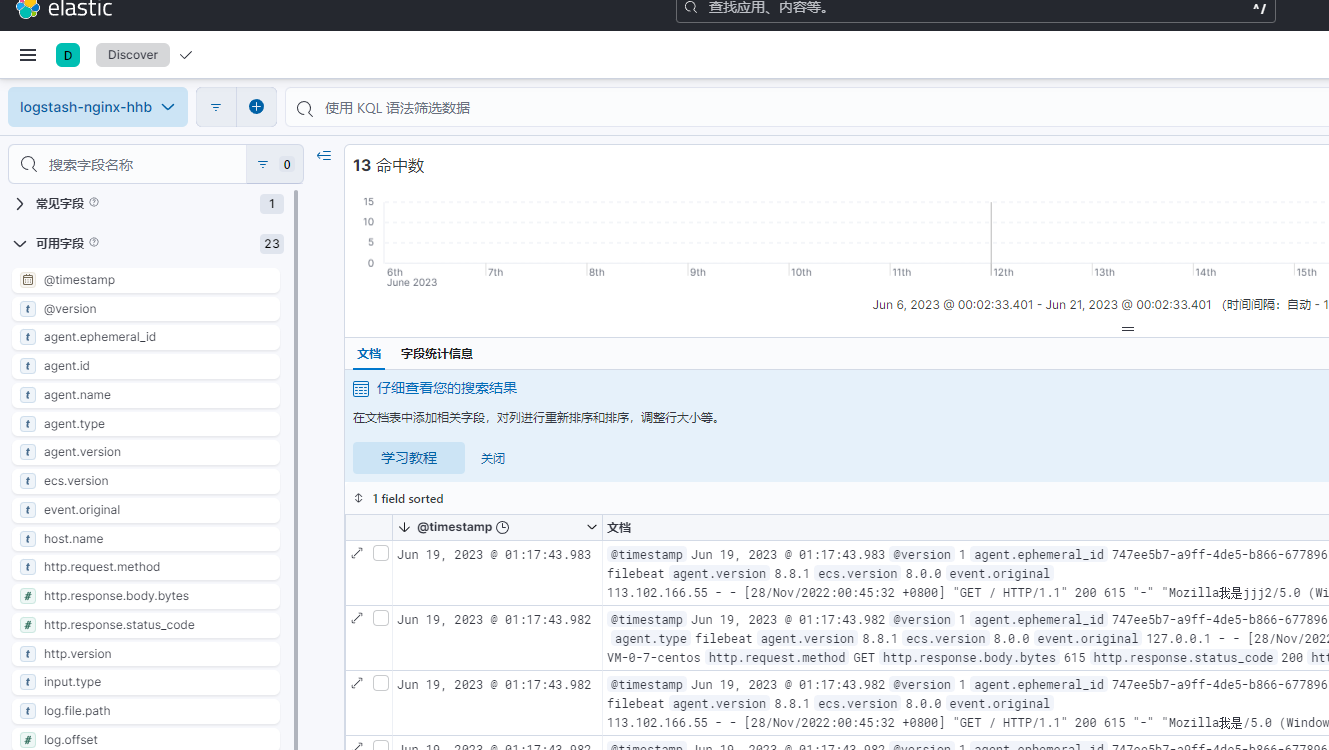Select the http.response.body.bytes field
This screenshot has width=1329, height=750.
(x=146, y=596)
